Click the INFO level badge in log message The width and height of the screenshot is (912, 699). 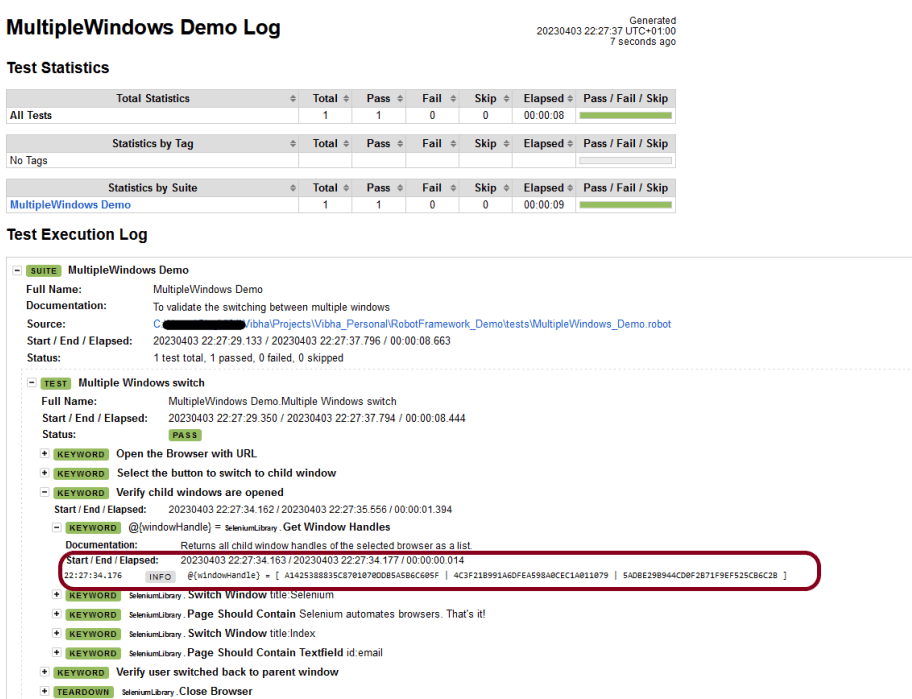(160, 577)
